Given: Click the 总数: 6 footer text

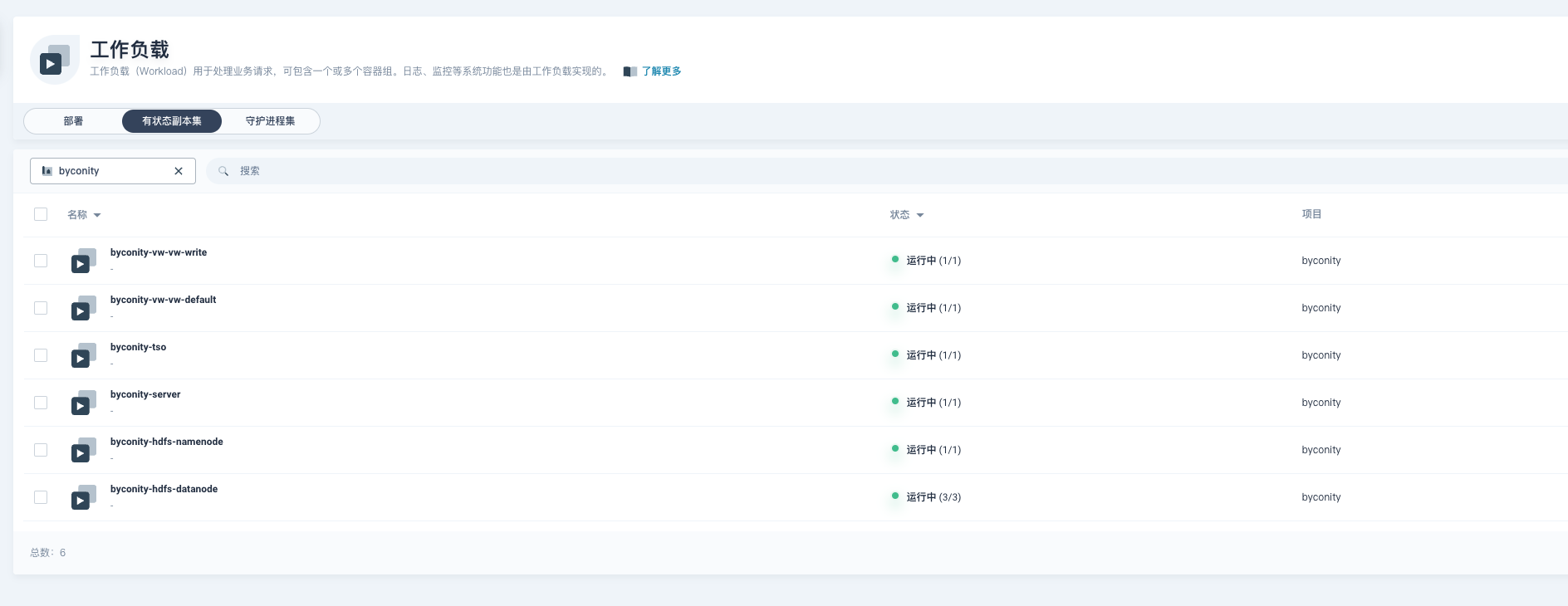Looking at the screenshot, I should [48, 553].
